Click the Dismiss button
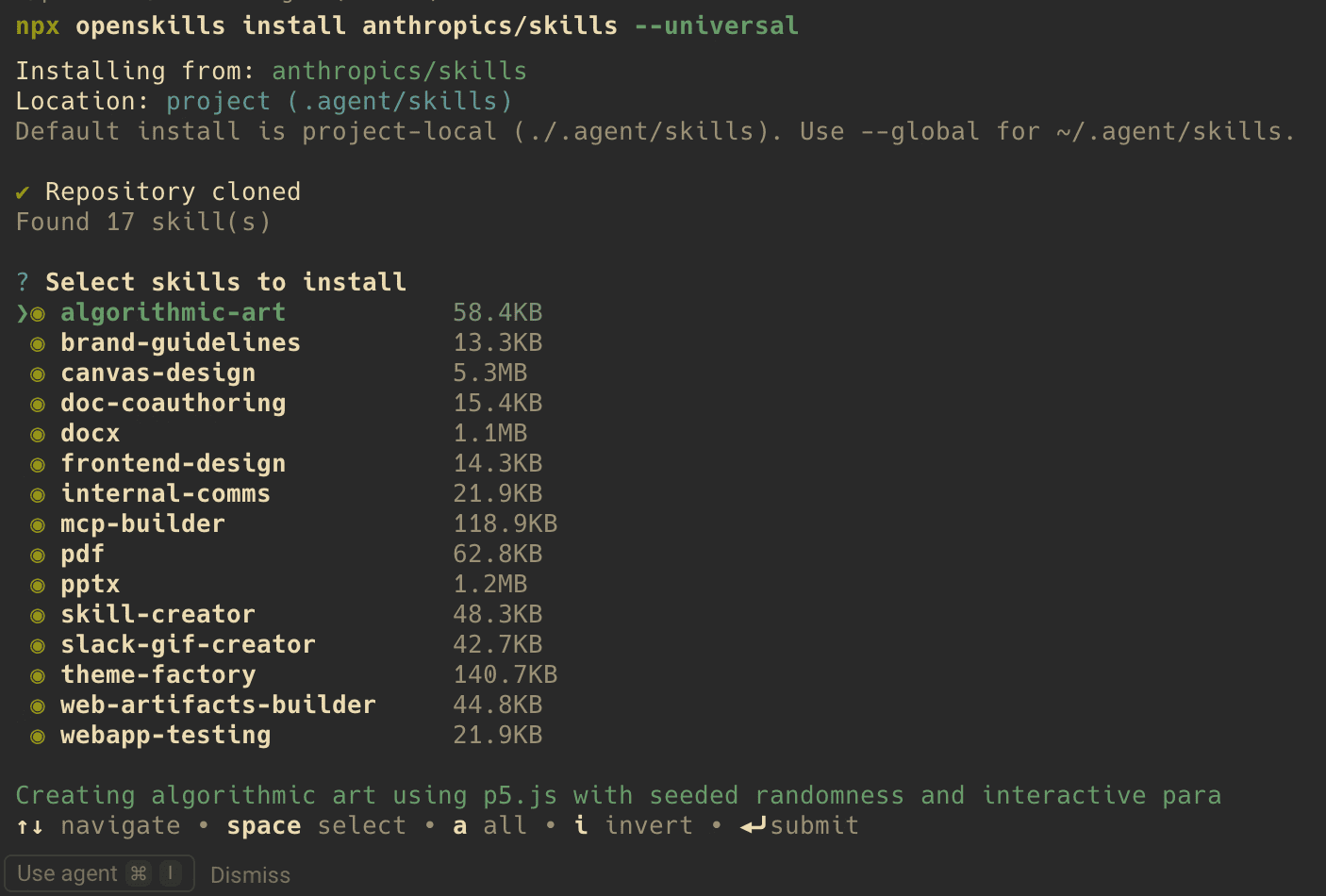Screen dimensions: 1326x896 tap(250, 875)
